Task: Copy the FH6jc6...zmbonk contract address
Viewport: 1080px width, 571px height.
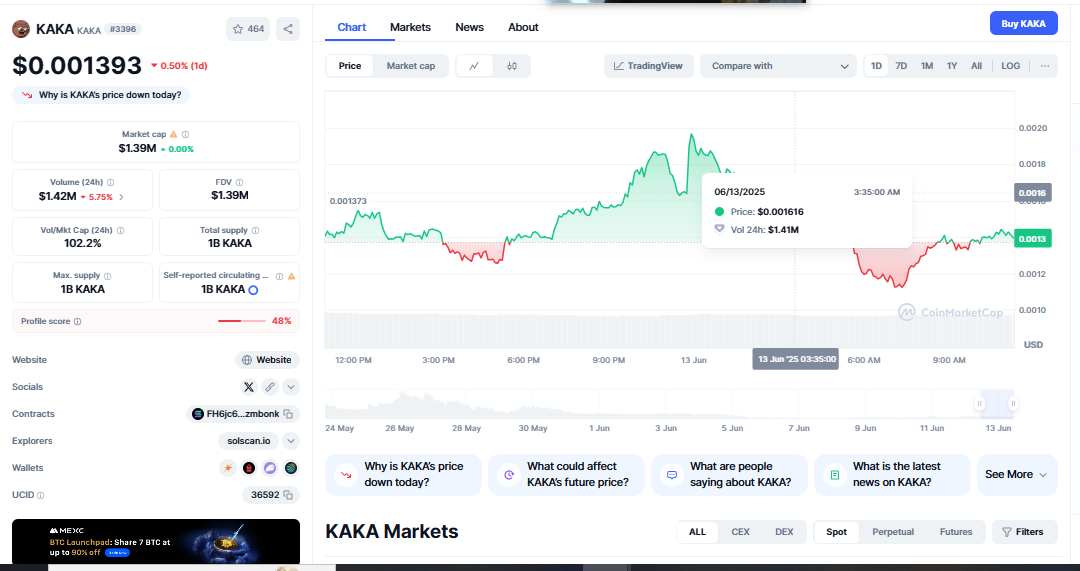Action: (x=289, y=414)
